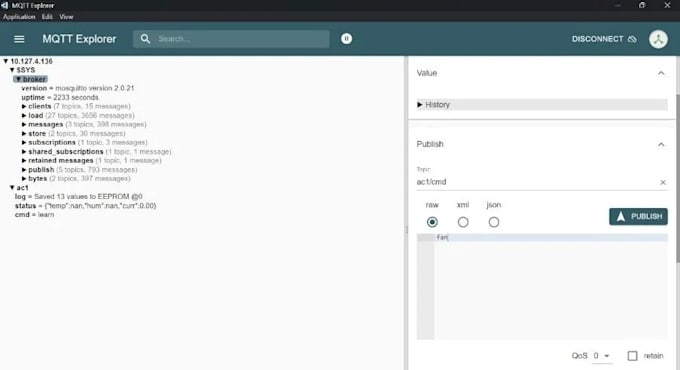Image resolution: width=680 pixels, height=370 pixels.
Task: Open the hamburger navigation menu
Action: (19, 39)
